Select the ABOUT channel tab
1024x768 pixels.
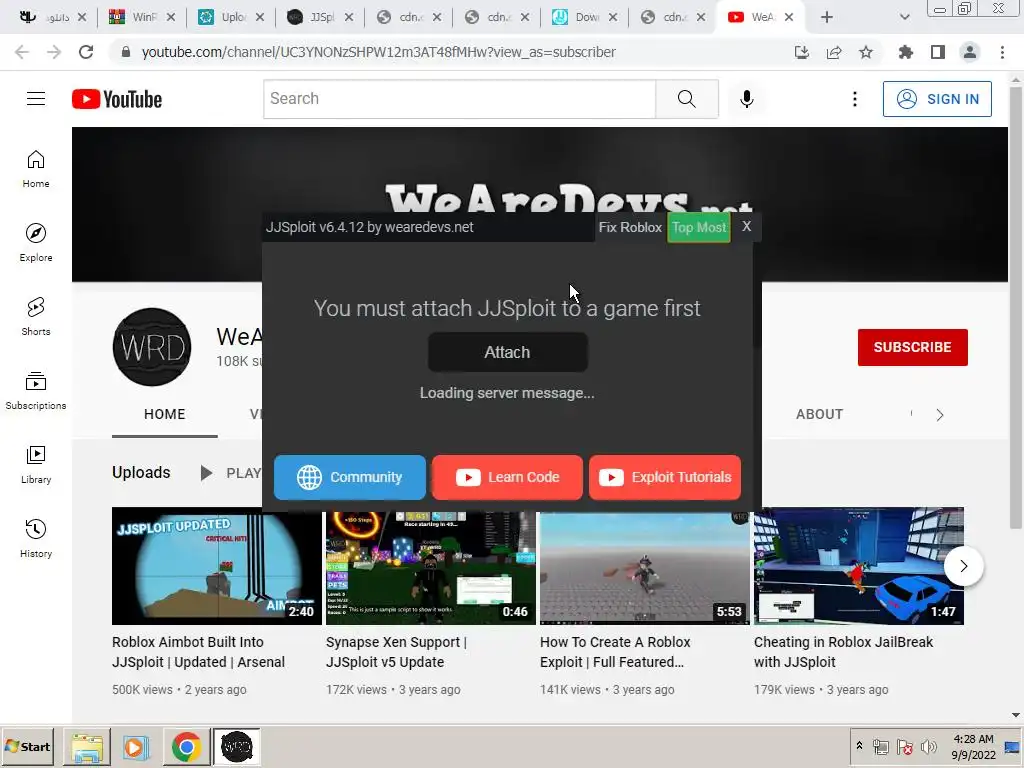pyautogui.click(x=819, y=414)
